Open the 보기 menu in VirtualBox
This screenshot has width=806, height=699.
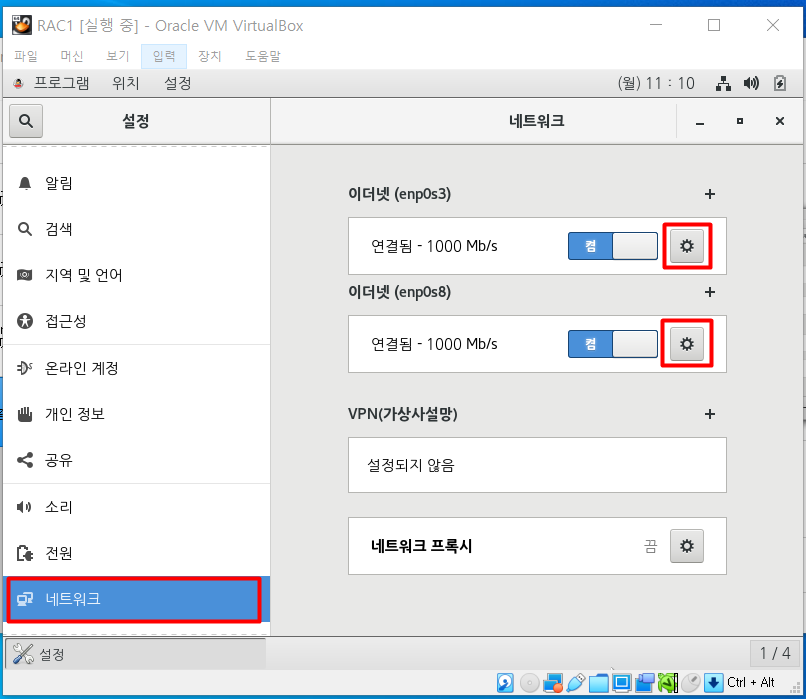[118, 56]
